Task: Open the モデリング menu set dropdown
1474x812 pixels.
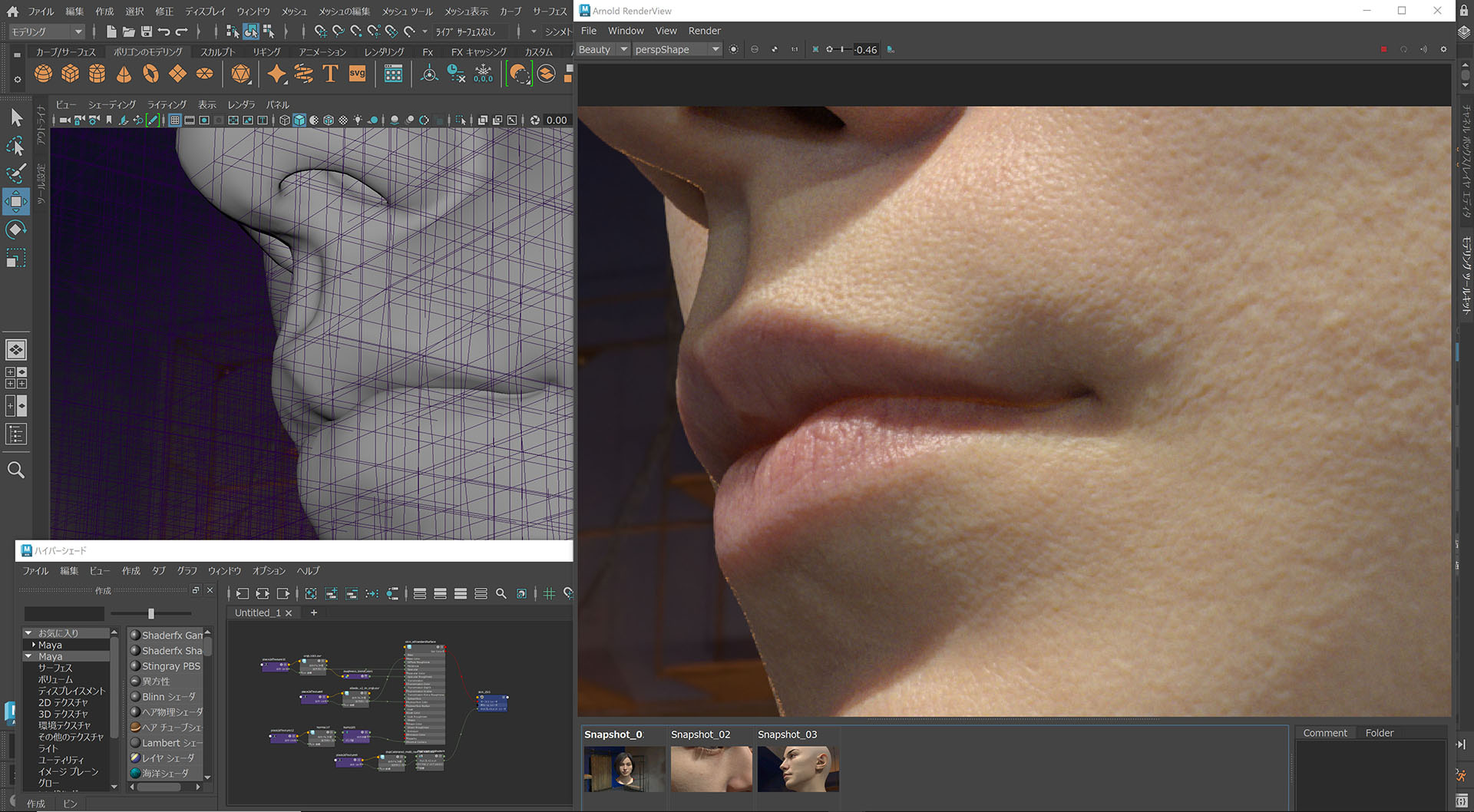Action: [46, 31]
